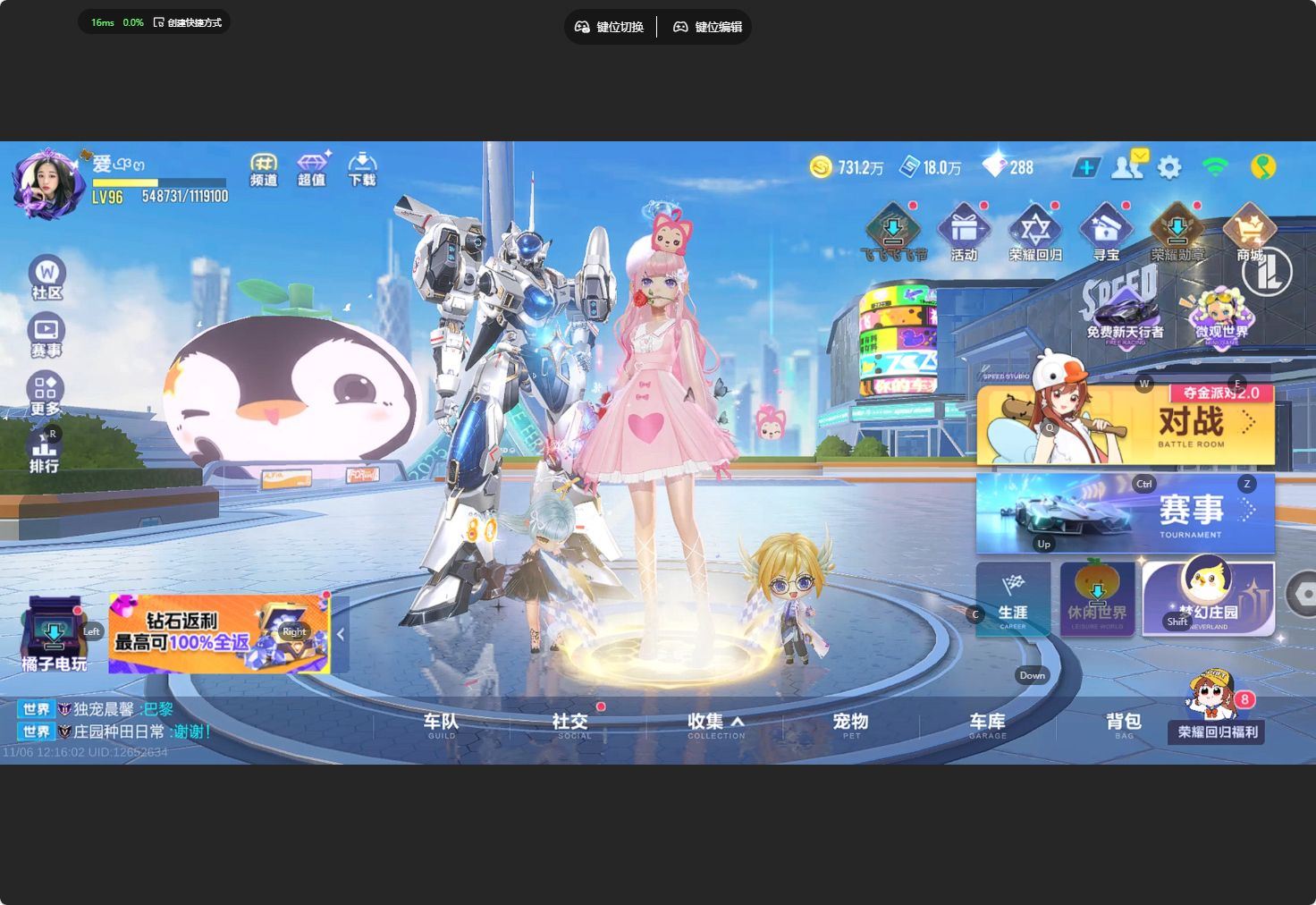Click the level 96 experience bar

pos(159,182)
